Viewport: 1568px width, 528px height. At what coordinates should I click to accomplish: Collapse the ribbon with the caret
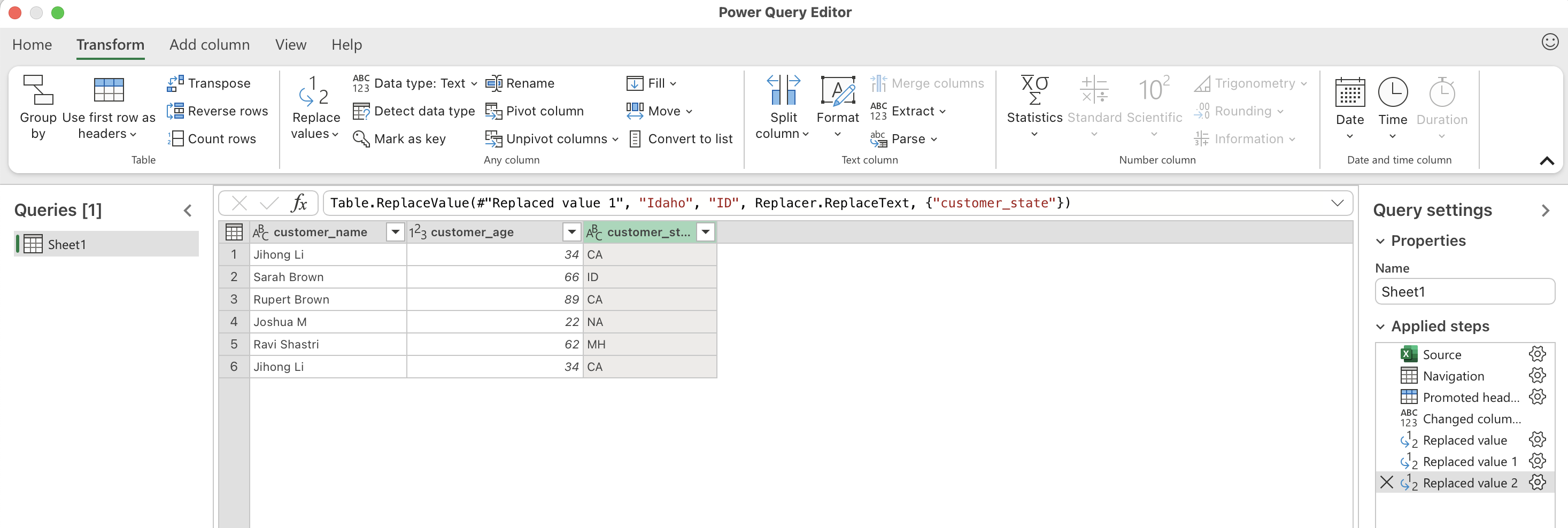click(1546, 160)
